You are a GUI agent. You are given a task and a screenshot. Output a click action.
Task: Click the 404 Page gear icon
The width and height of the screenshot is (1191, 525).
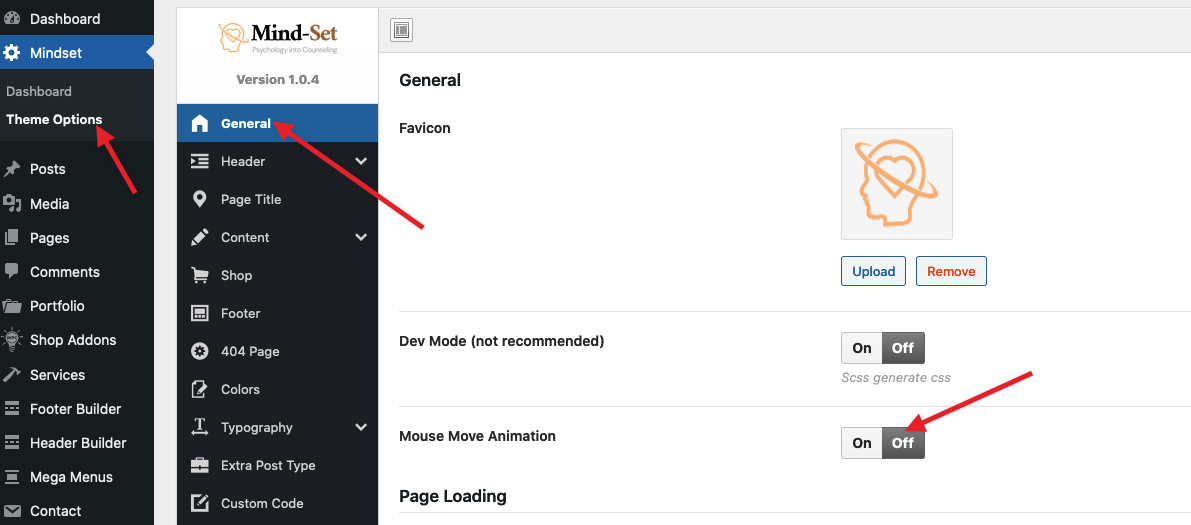200,351
